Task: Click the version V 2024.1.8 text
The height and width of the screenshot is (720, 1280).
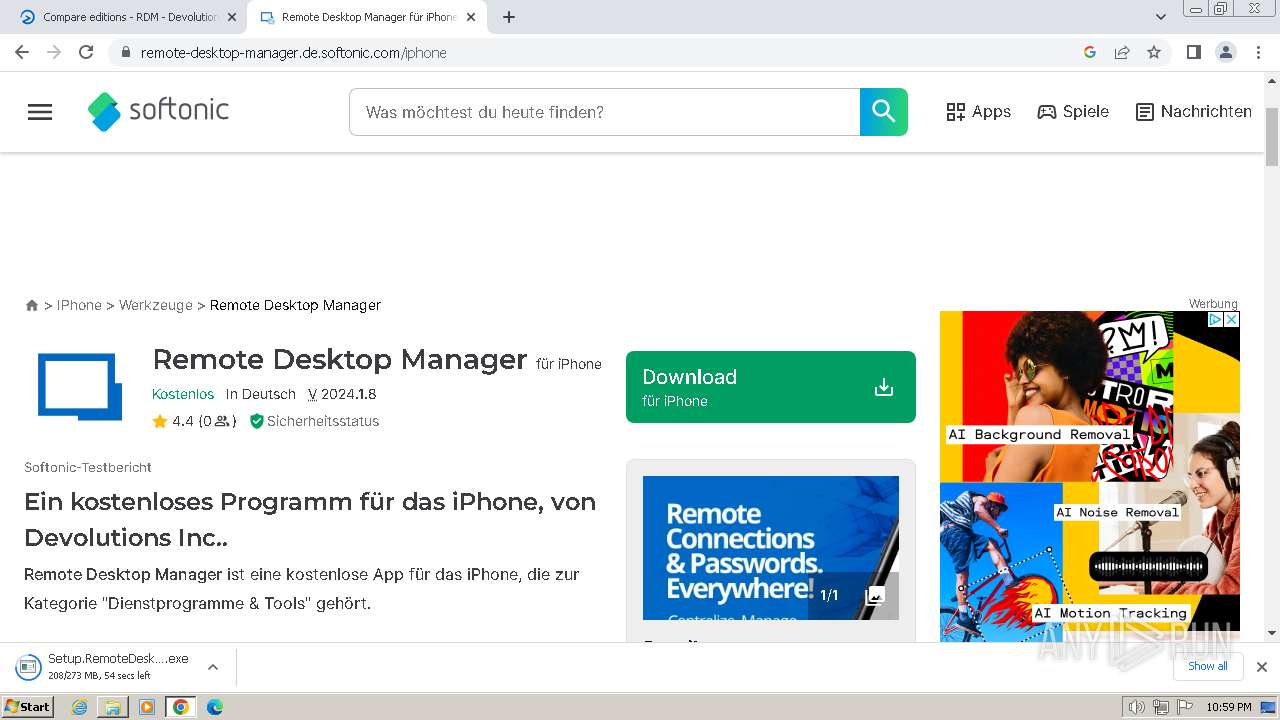Action: coord(342,394)
